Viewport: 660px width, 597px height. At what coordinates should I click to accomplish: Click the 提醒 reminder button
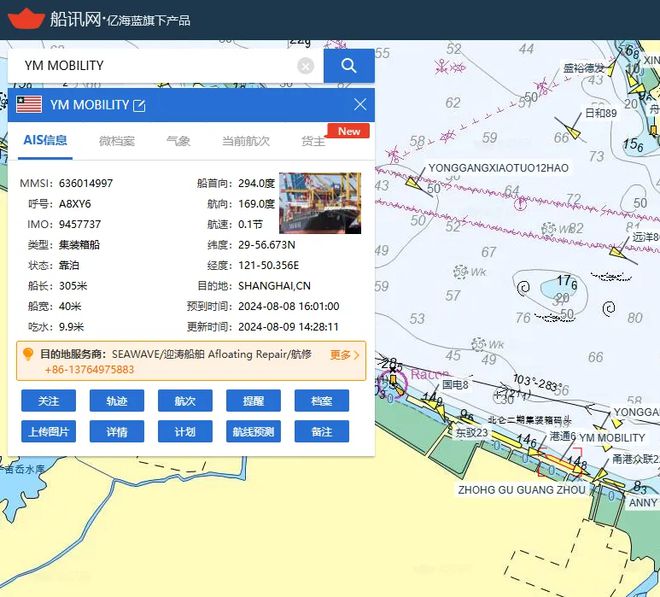tap(253, 401)
